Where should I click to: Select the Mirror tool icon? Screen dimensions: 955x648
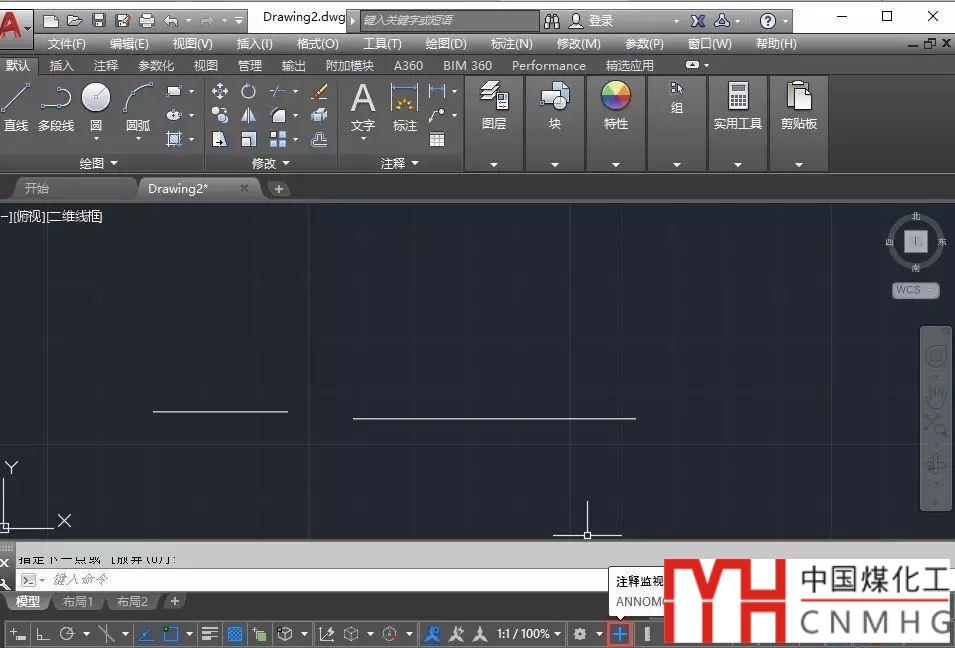pyautogui.click(x=249, y=116)
